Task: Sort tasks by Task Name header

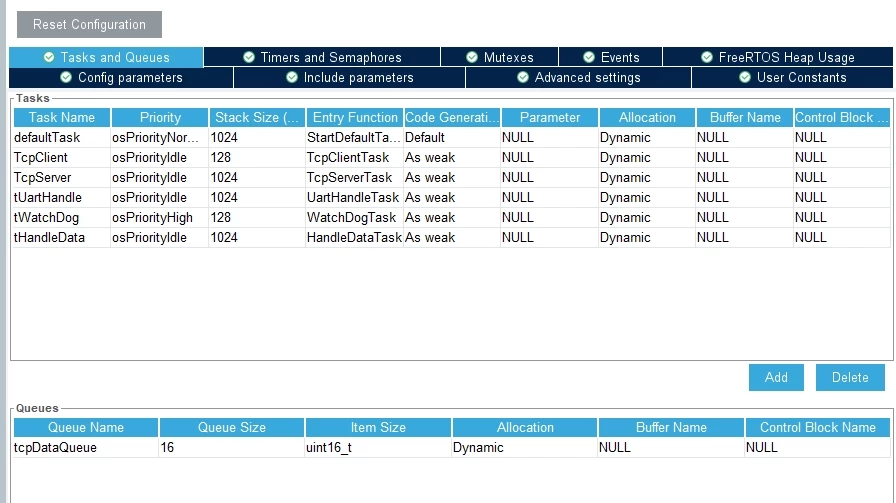Action: point(62,117)
